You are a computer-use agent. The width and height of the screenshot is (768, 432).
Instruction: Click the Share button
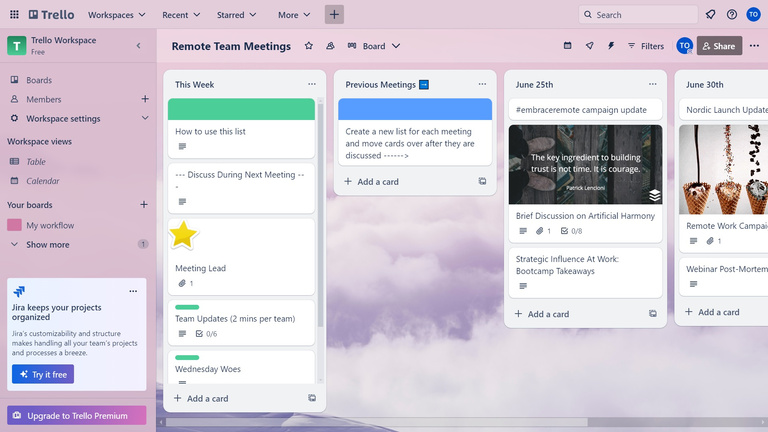pos(720,46)
